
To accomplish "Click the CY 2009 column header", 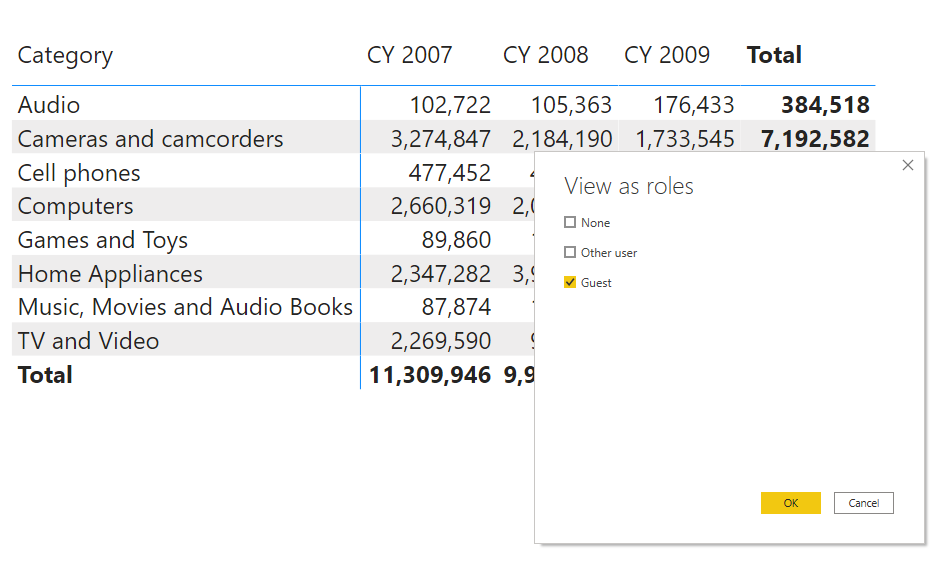I will (667, 55).
